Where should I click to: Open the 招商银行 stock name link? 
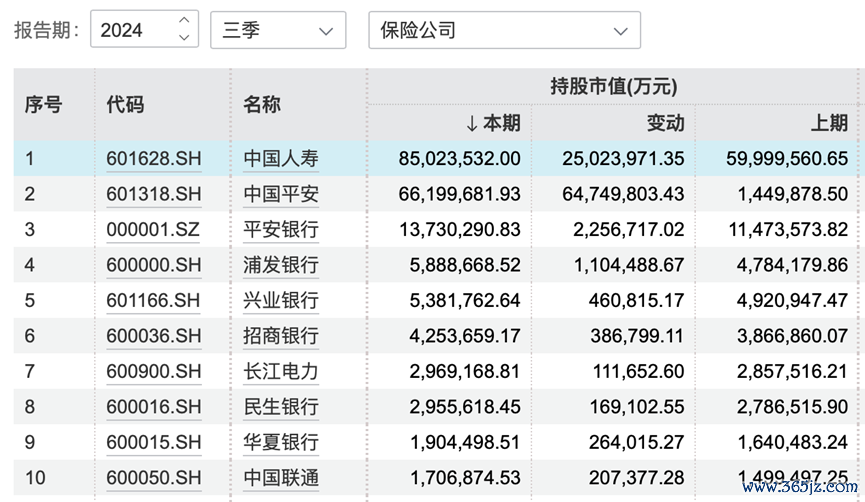pos(281,336)
